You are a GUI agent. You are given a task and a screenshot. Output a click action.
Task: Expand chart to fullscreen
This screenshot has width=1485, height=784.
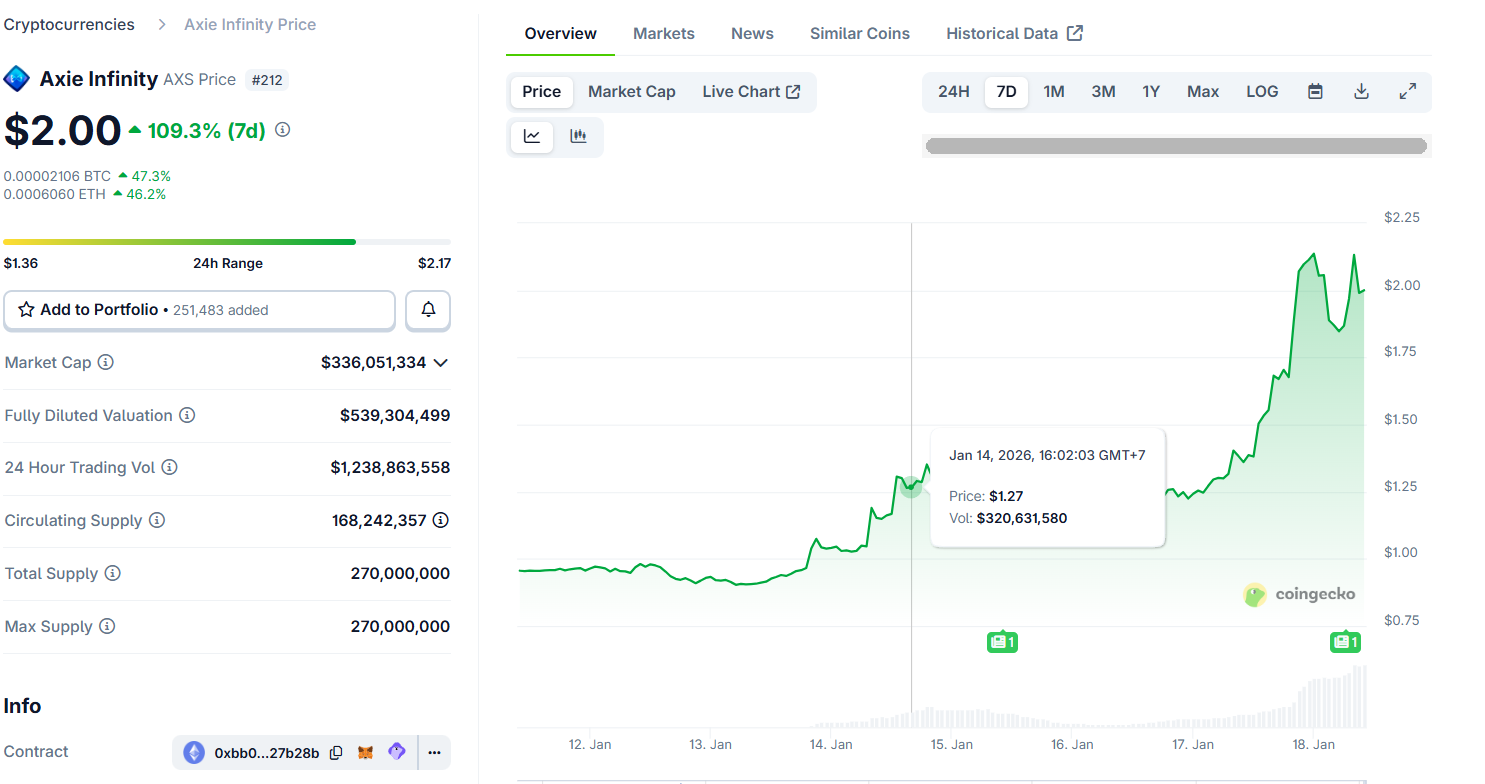coord(1407,92)
